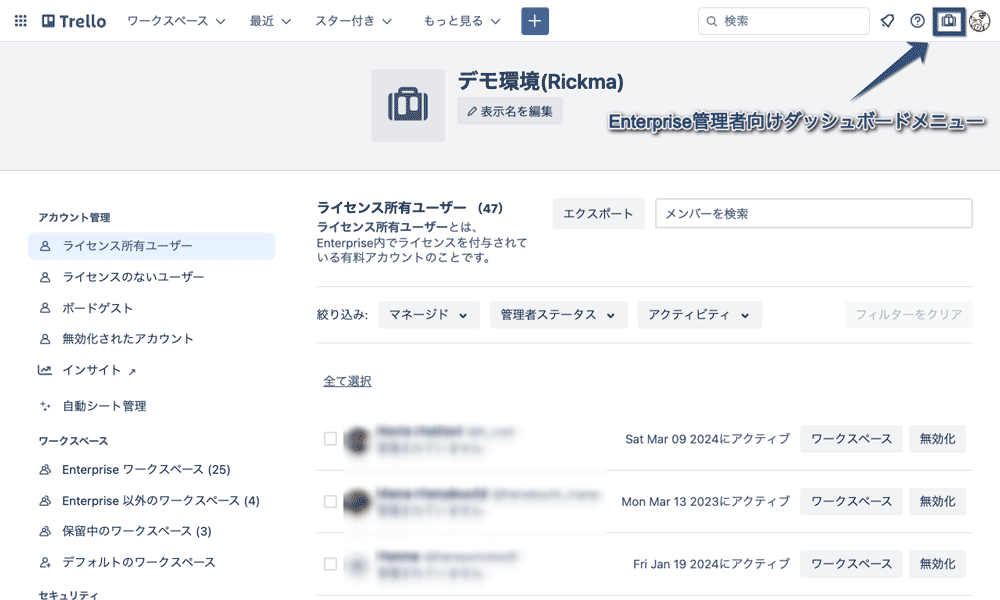Click 無効化 for Jan 19 2024 user
Viewport: 1000px width, 600px height.
click(938, 564)
